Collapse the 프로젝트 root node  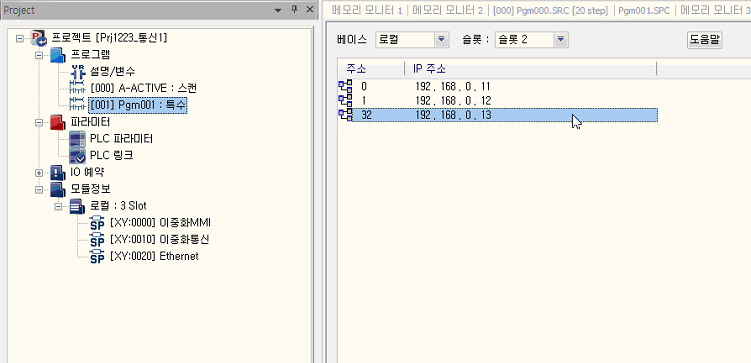coord(19,38)
